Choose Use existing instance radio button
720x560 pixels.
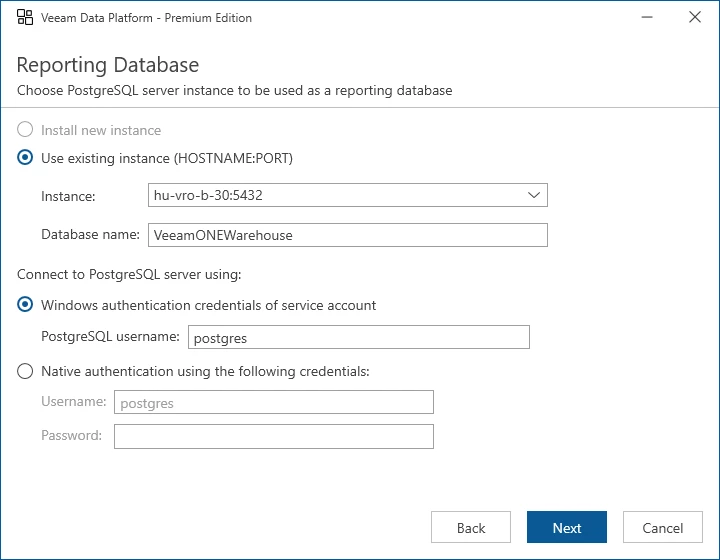click(26, 158)
